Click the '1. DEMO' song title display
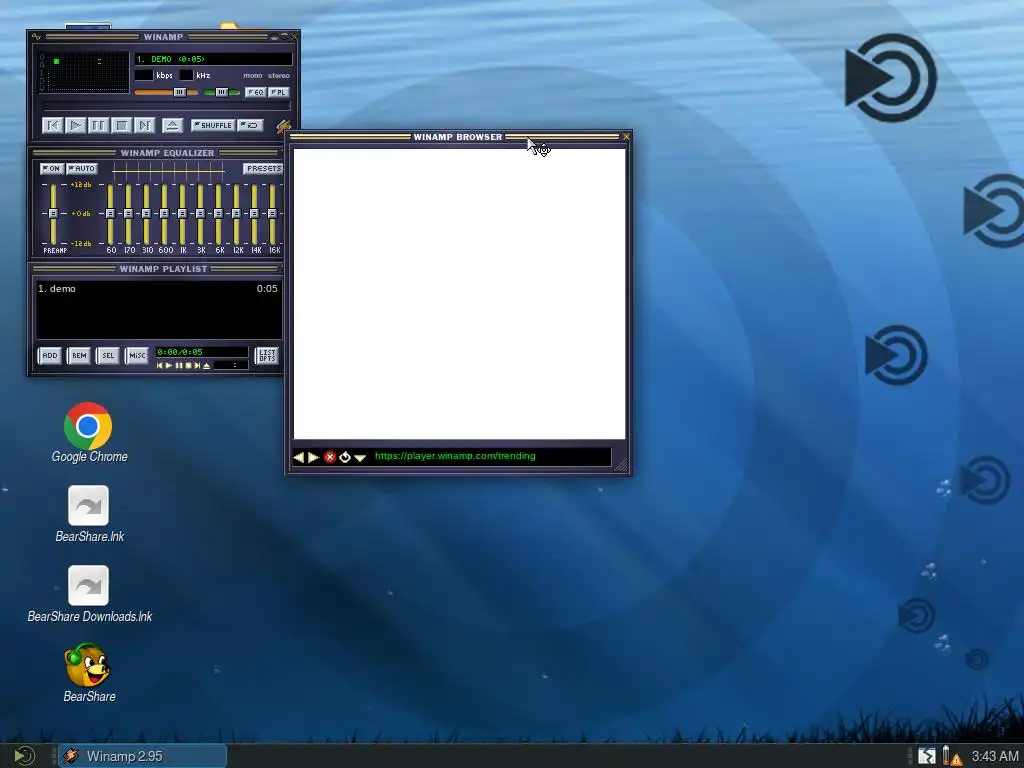The image size is (1024, 768). (x=213, y=59)
